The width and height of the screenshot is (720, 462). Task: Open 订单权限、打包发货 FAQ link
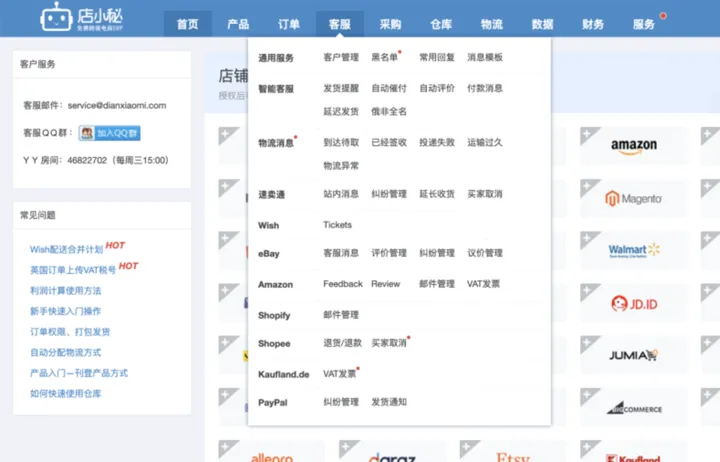[x=70, y=332]
